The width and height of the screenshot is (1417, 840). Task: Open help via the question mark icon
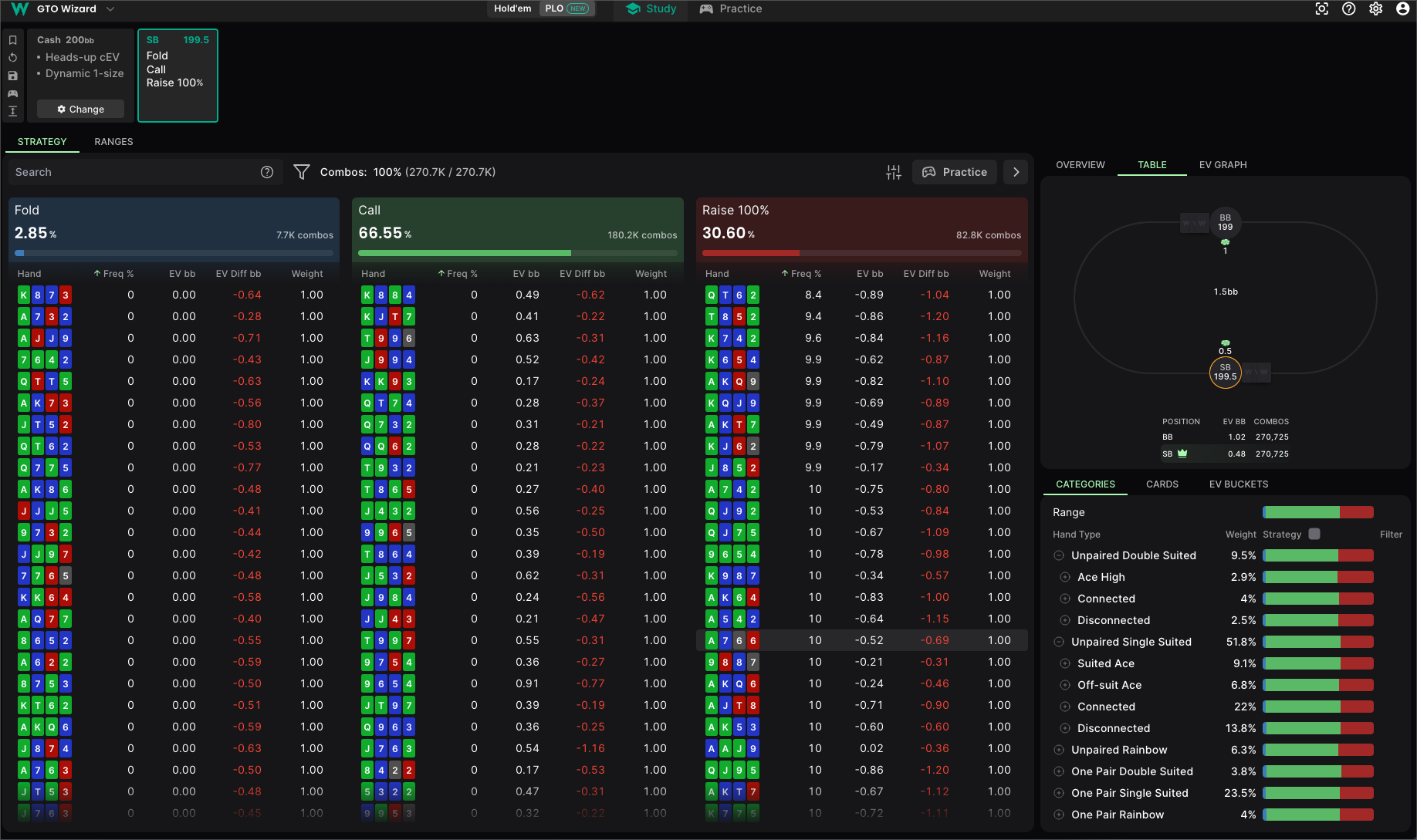1349,8
